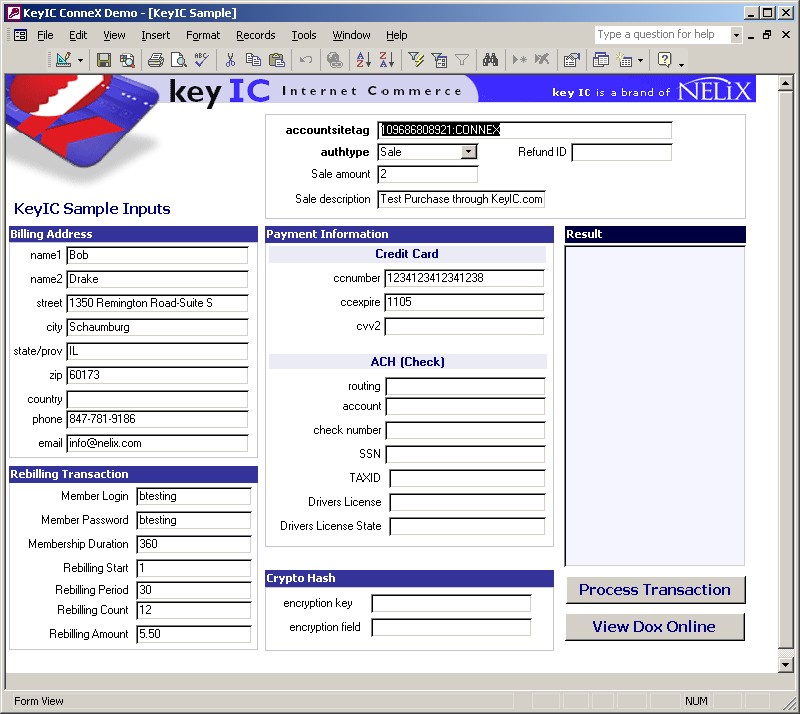This screenshot has width=800, height=714.
Task: Click the Cut scissors icon
Action: tap(230, 60)
